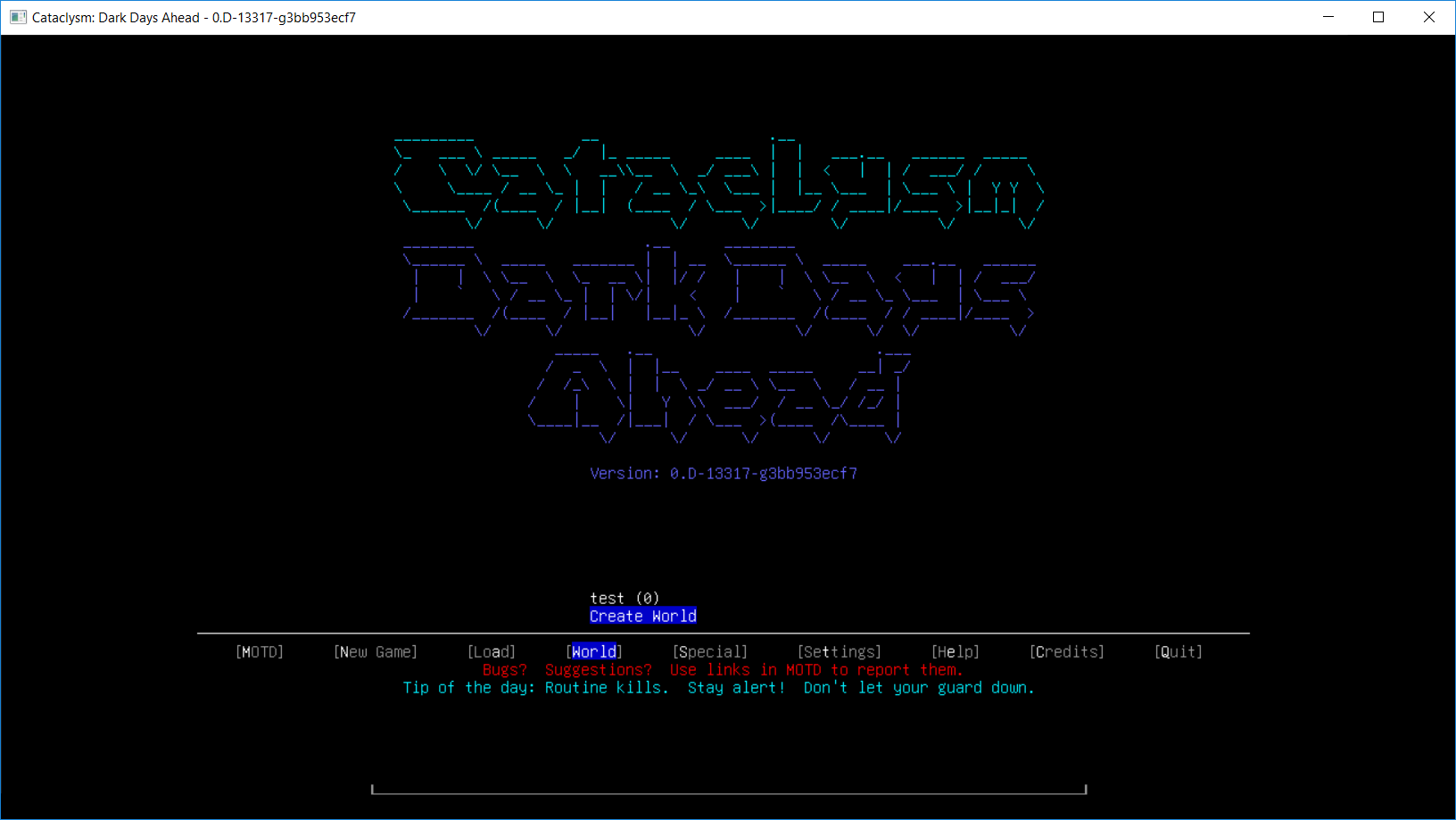Screen dimensions: 1456x820
Task: Maximize the Cataclysm window
Action: 1378,17
